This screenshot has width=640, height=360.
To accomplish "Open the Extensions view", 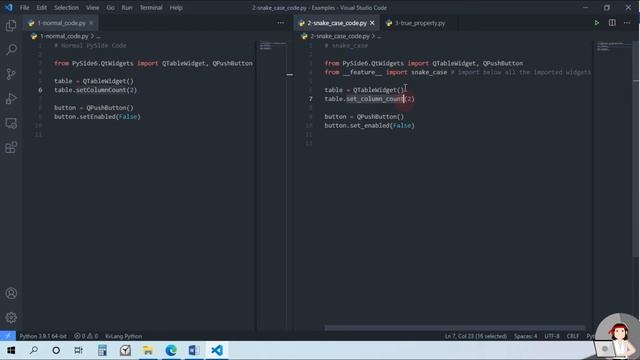I will (x=11, y=147).
